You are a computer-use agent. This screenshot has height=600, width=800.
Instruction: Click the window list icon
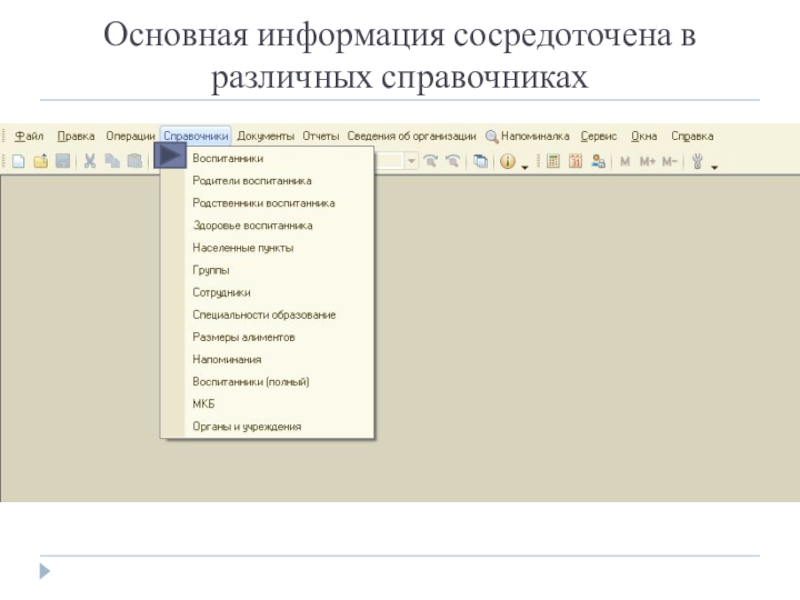(x=480, y=161)
